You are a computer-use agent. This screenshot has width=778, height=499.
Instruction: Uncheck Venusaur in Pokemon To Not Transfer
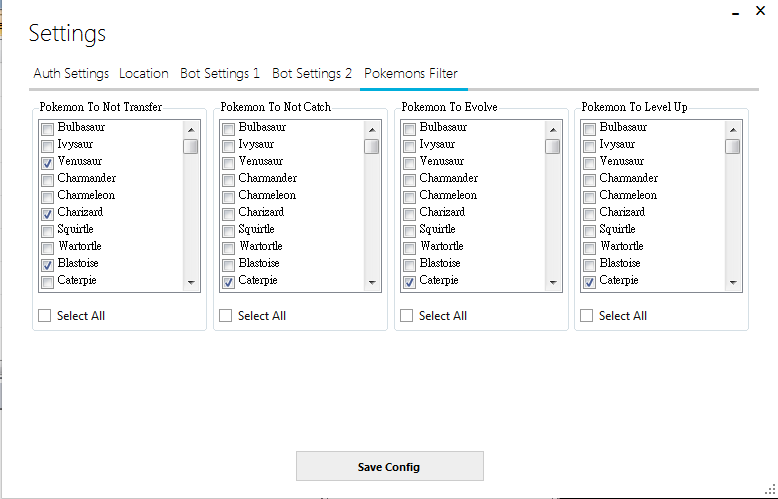[x=48, y=162]
